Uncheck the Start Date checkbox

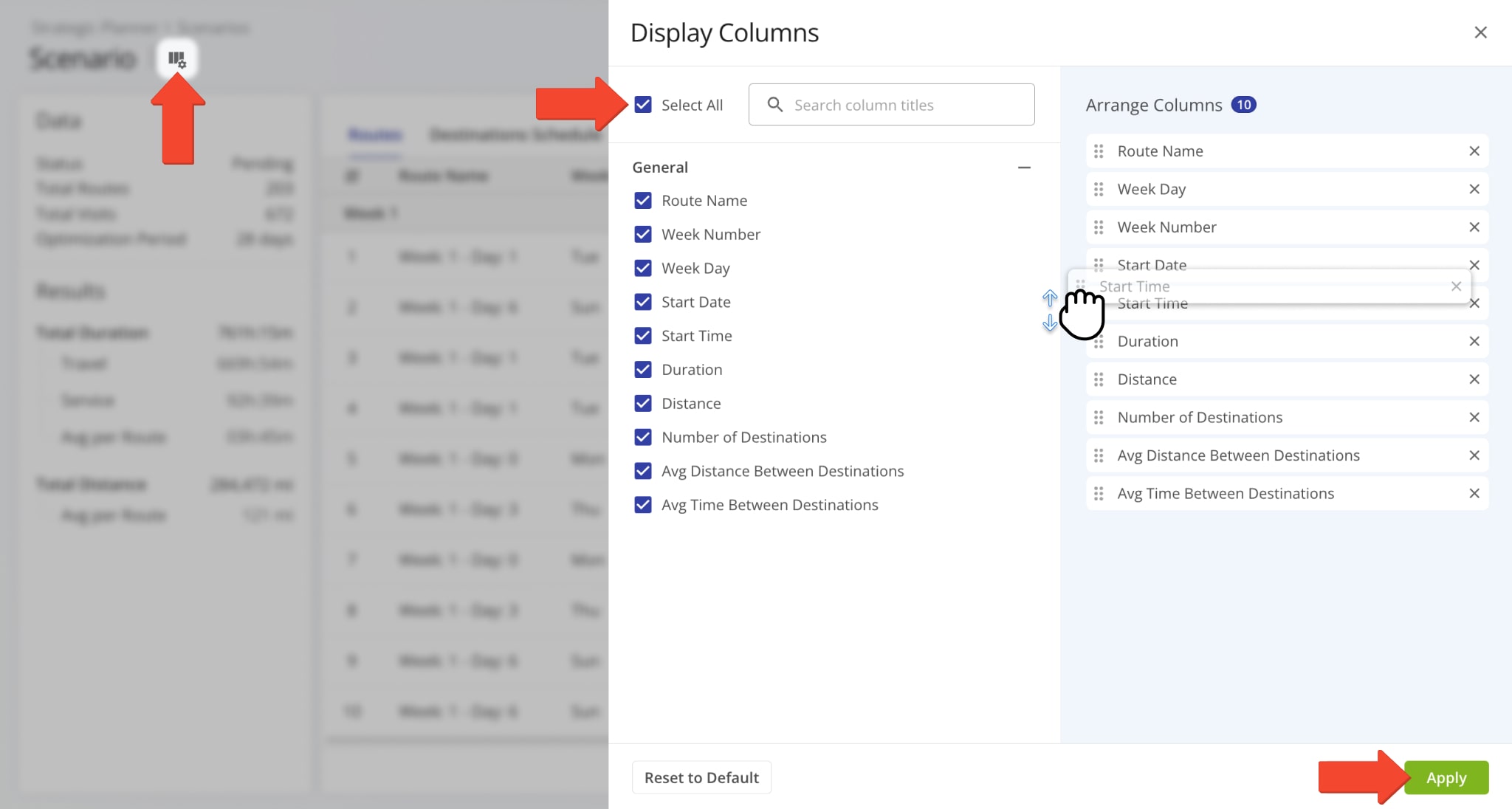click(643, 302)
